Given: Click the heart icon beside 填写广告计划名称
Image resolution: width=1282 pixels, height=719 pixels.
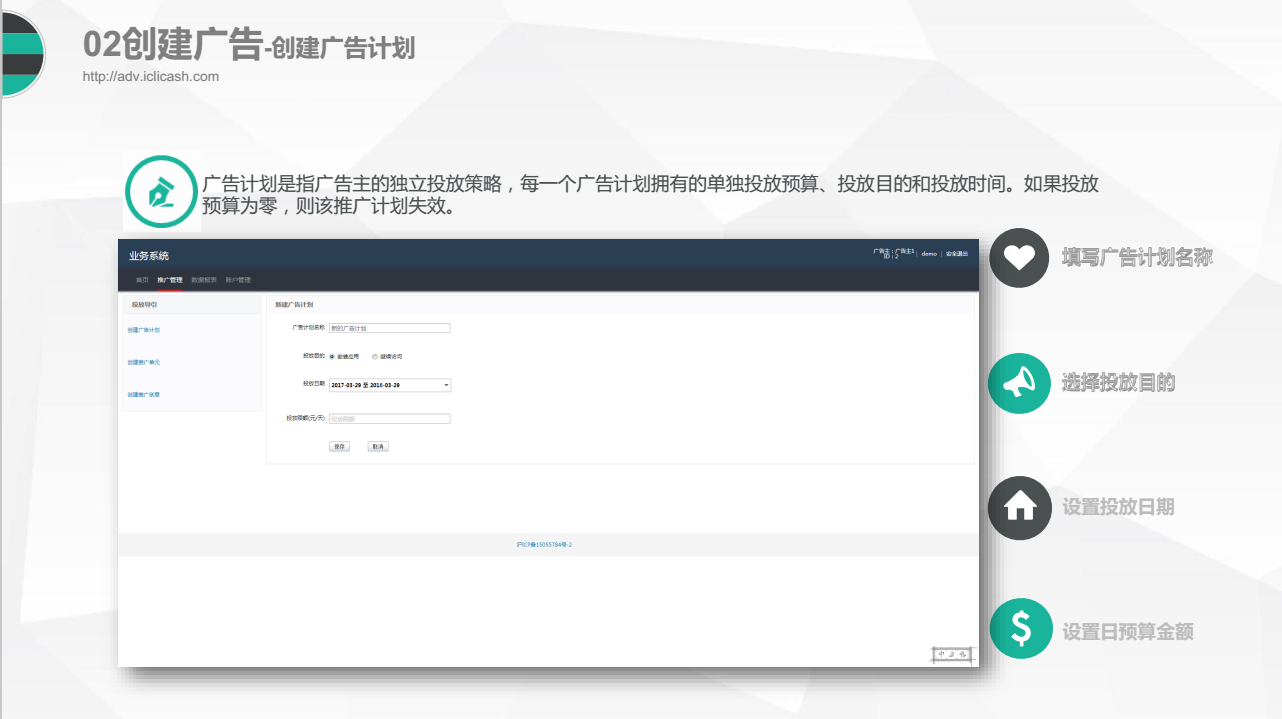Looking at the screenshot, I should point(1019,258).
